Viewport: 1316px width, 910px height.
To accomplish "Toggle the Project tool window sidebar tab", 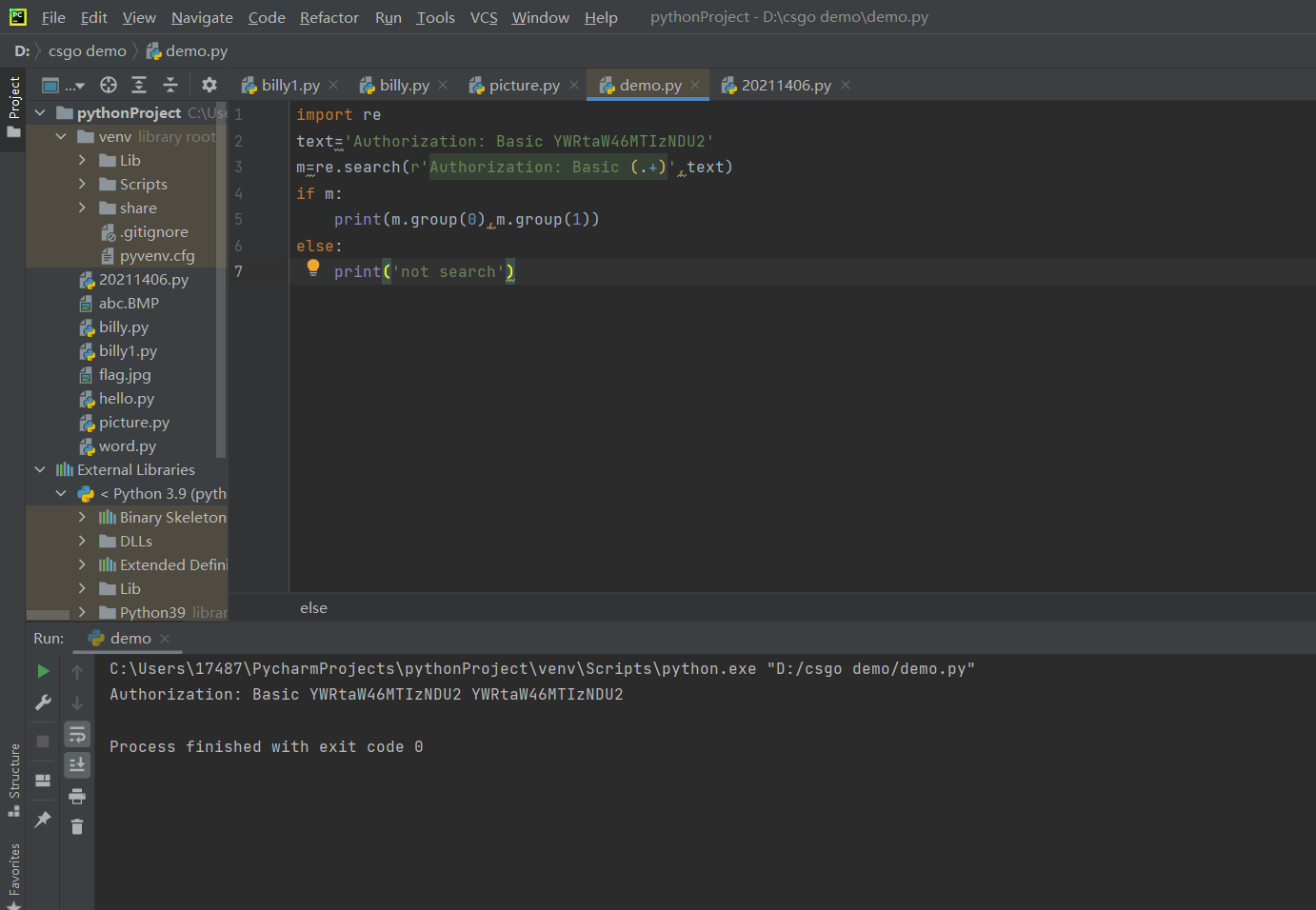I will 13,106.
